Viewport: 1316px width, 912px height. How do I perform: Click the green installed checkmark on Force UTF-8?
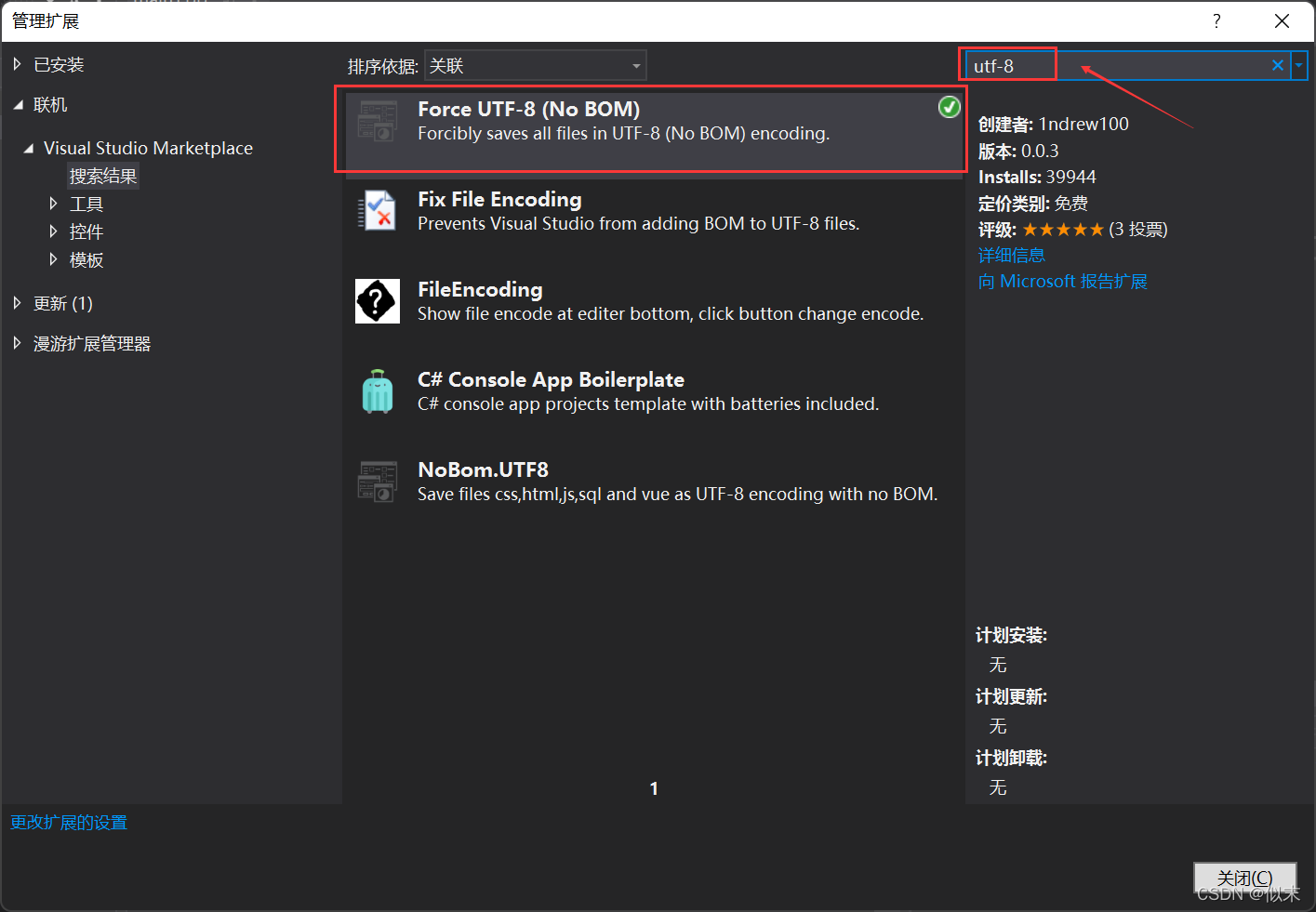[949, 107]
